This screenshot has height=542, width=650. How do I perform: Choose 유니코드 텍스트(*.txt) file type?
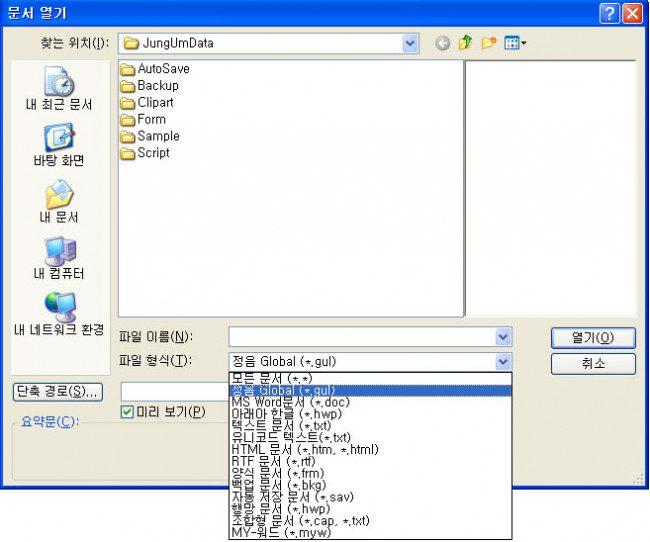[x=370, y=437]
